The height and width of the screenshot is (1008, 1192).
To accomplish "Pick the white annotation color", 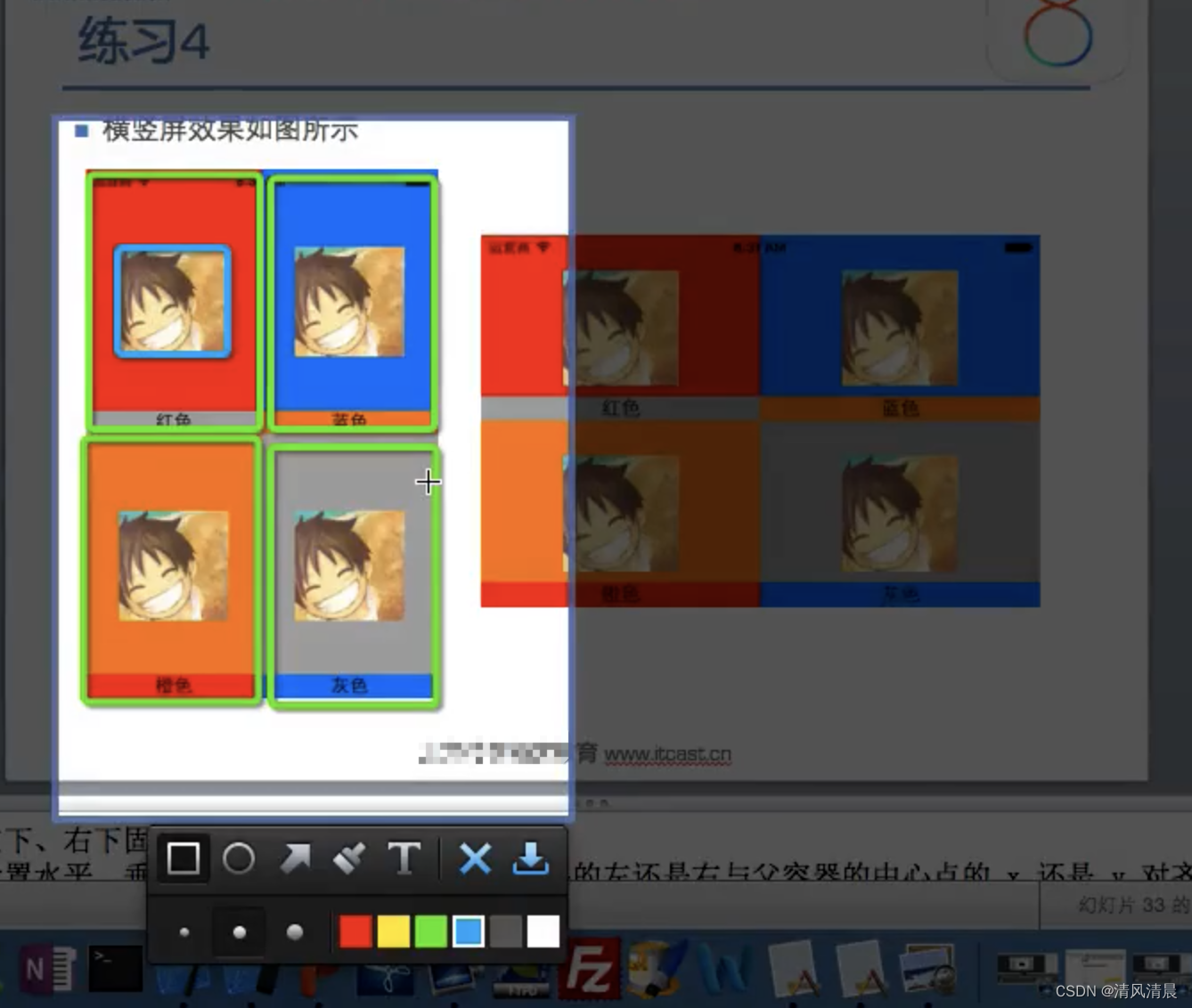I will tap(543, 932).
